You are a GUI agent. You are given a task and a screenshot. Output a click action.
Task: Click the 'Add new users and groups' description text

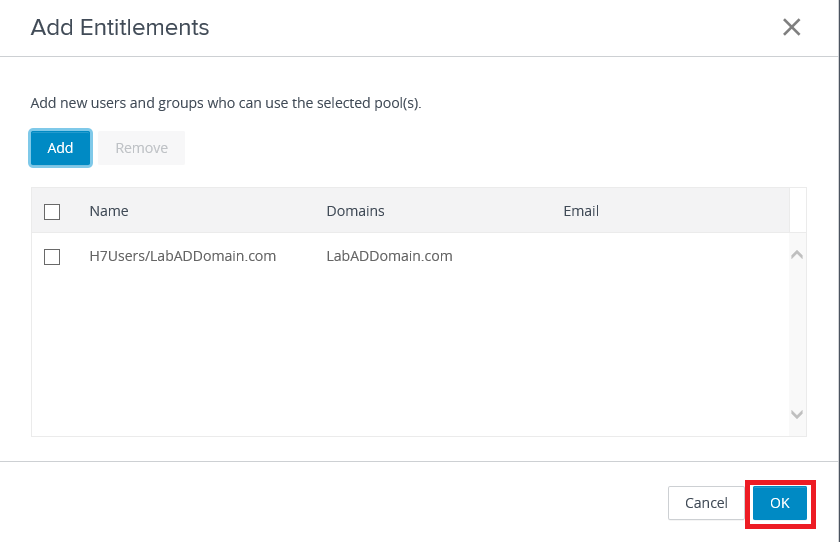pos(226,103)
